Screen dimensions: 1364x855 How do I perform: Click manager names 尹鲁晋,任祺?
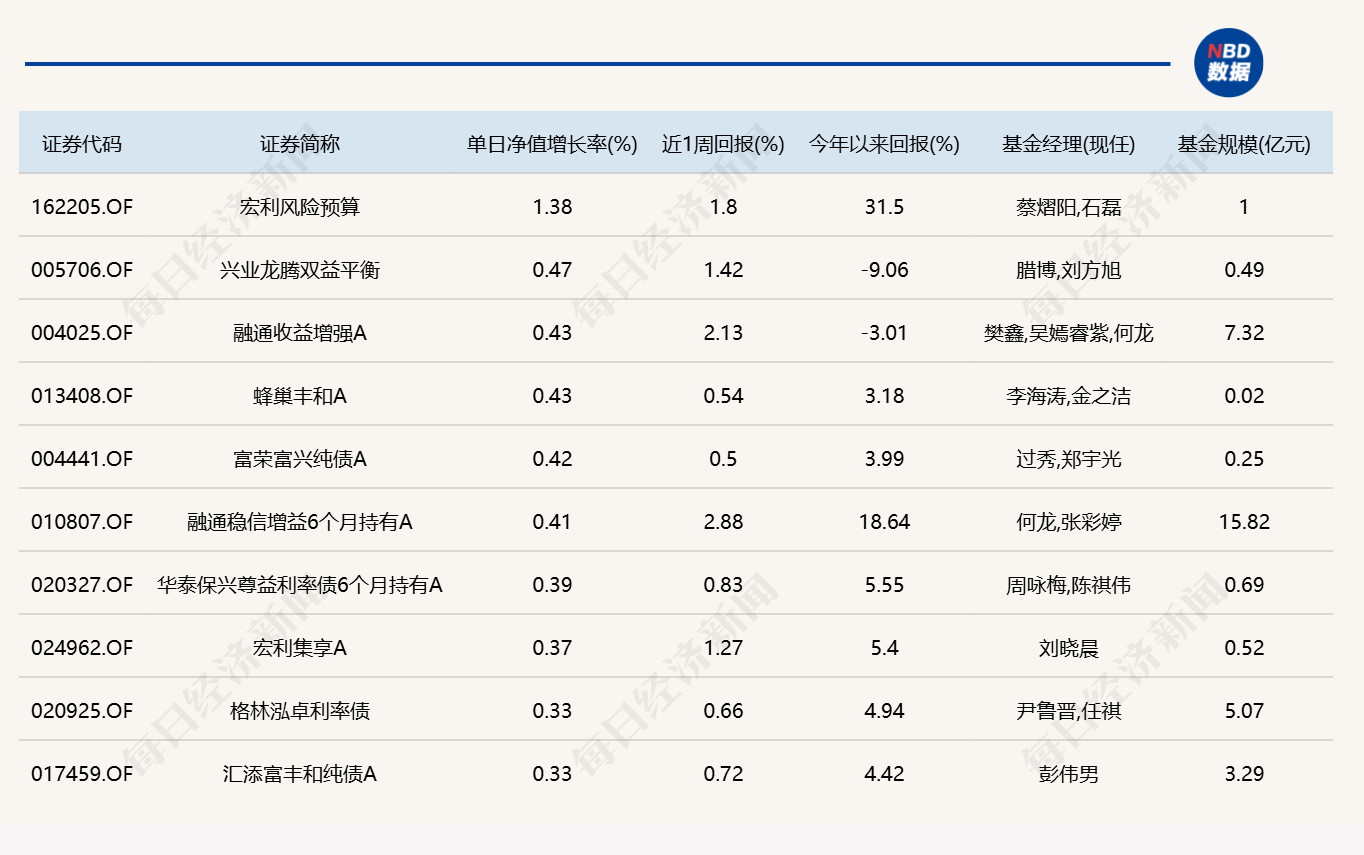point(1068,711)
